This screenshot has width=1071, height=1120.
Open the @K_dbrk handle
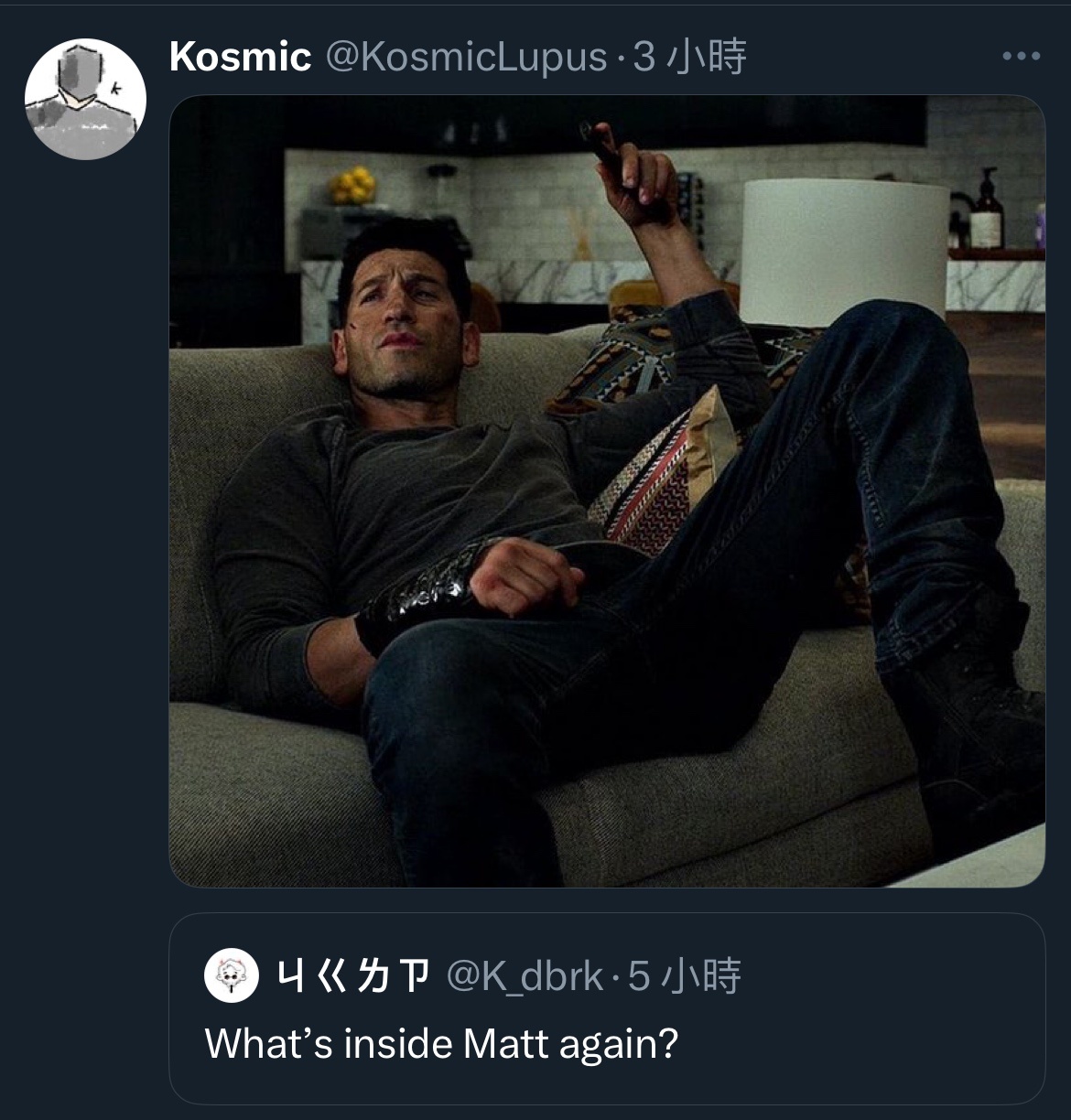525,976
